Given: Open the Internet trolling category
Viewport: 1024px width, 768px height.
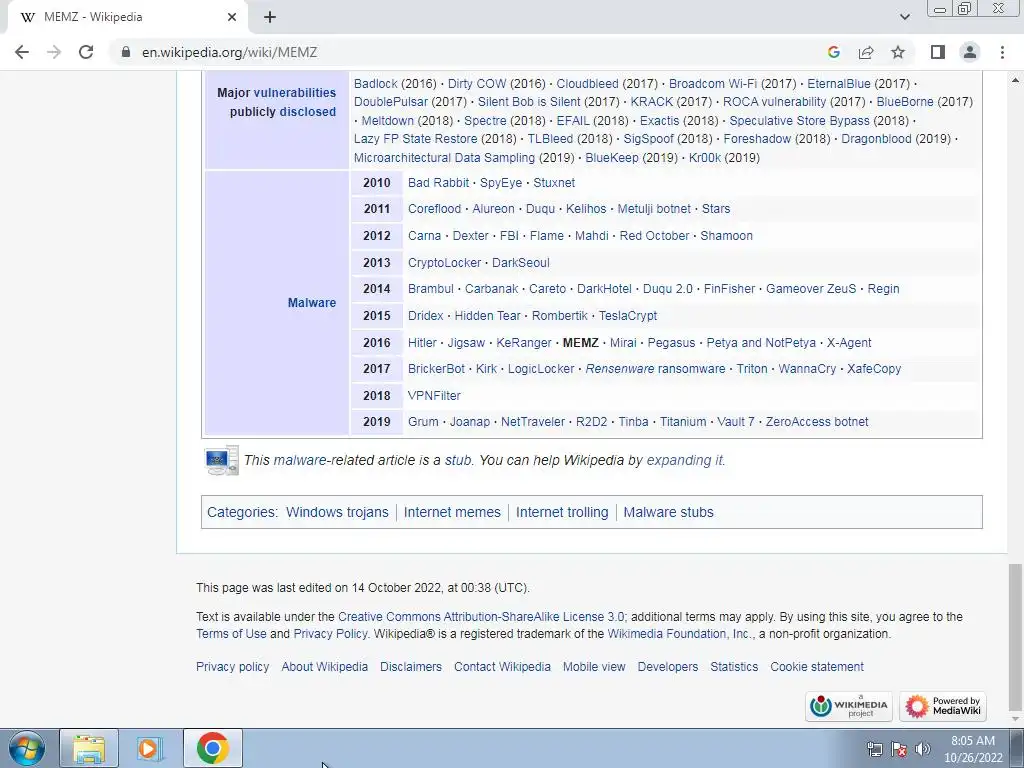Looking at the screenshot, I should pyautogui.click(x=562, y=513).
